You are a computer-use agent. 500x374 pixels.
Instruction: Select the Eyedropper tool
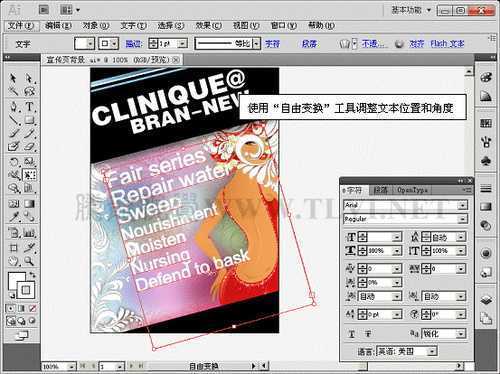(13, 217)
